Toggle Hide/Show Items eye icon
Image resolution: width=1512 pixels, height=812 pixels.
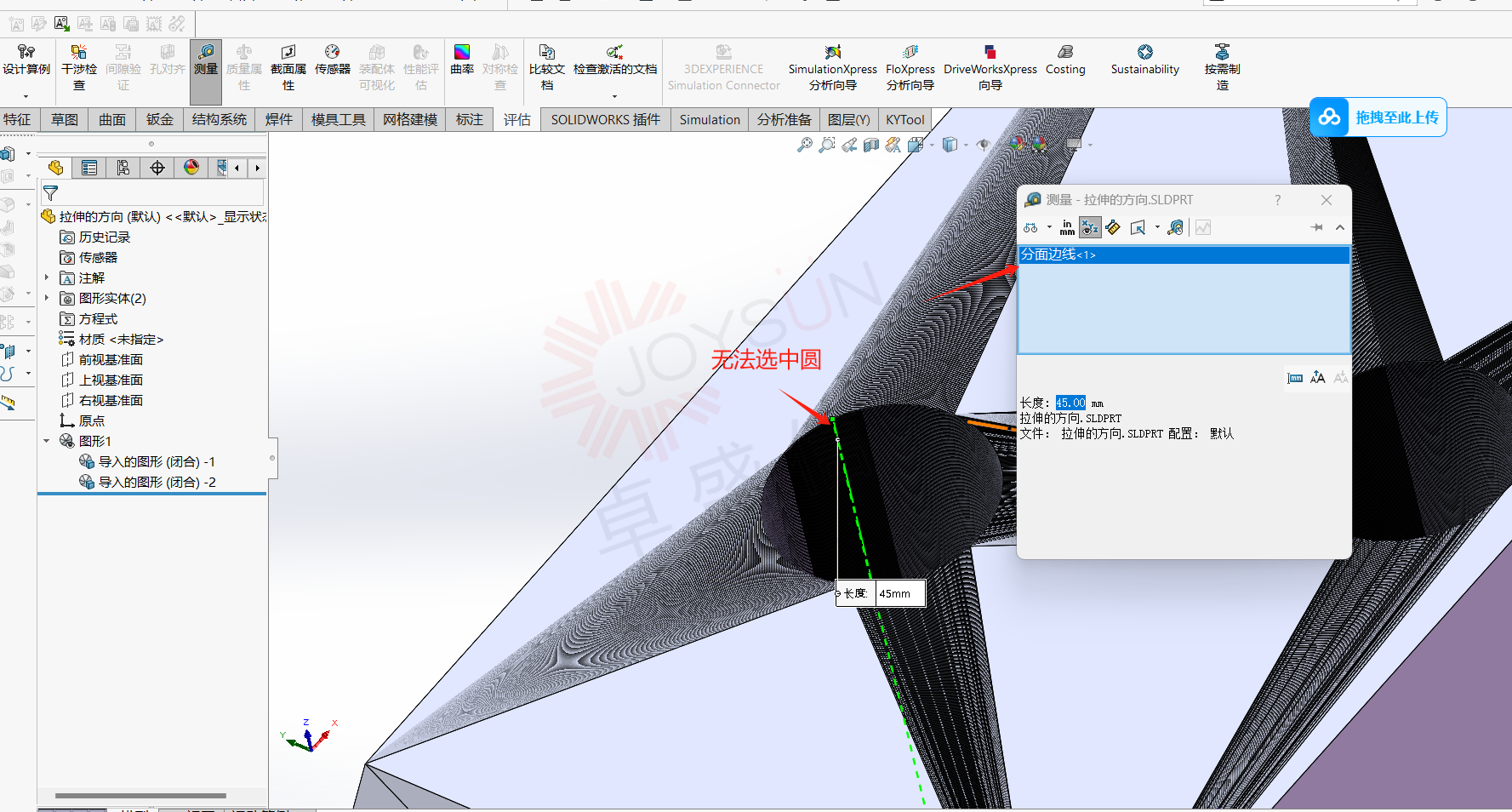983,145
